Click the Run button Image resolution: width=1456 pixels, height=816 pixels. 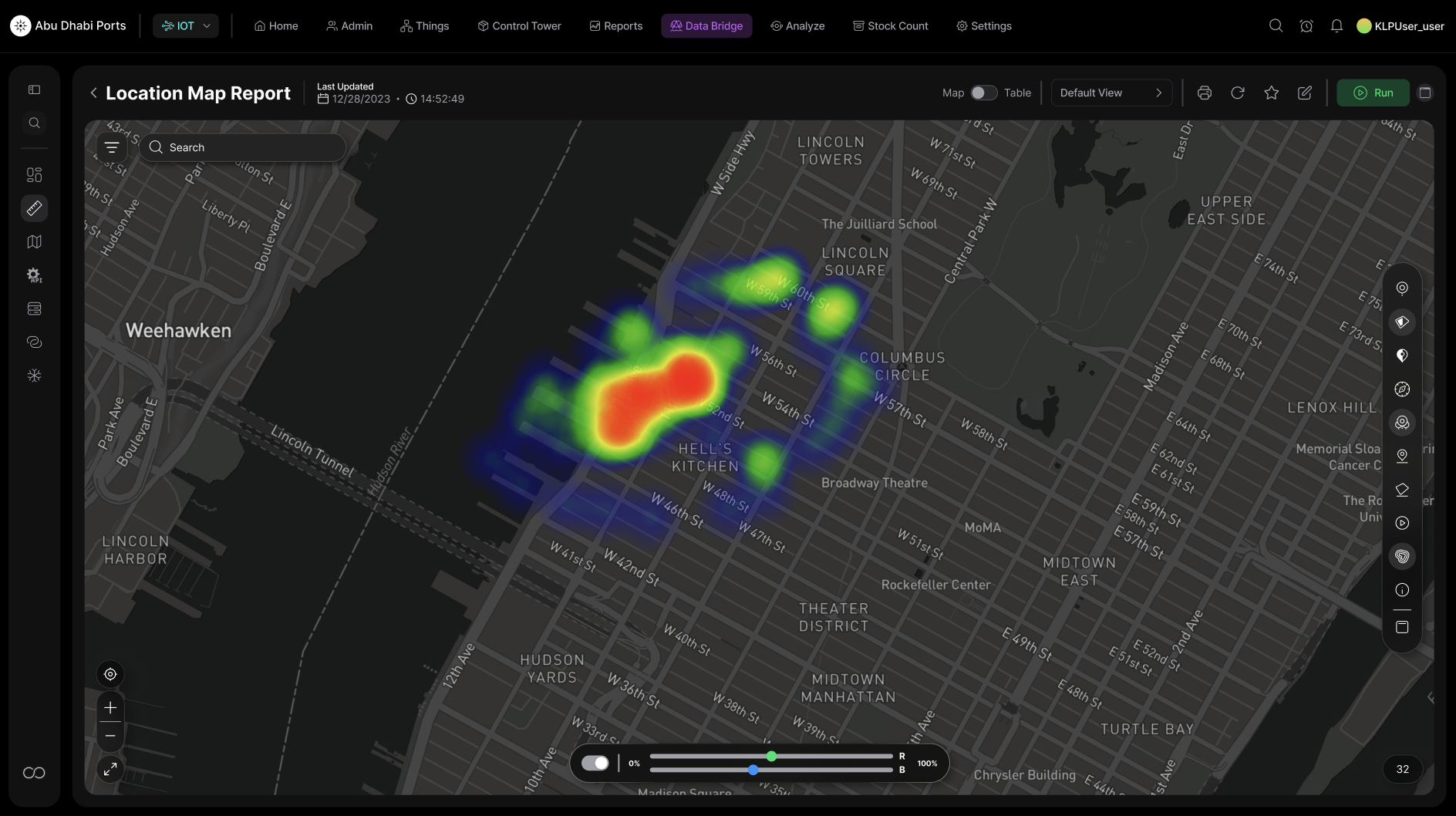pyautogui.click(x=1373, y=93)
